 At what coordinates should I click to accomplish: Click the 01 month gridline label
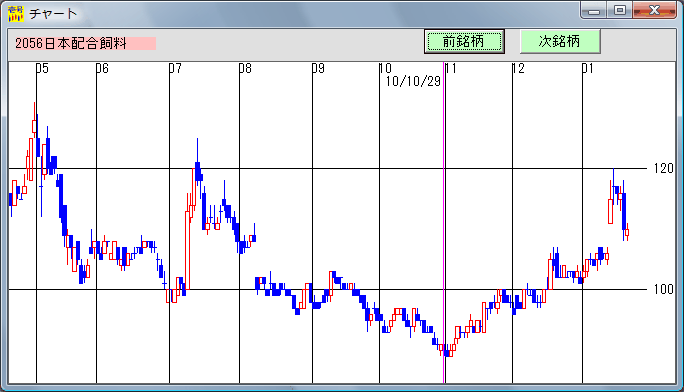[x=588, y=68]
